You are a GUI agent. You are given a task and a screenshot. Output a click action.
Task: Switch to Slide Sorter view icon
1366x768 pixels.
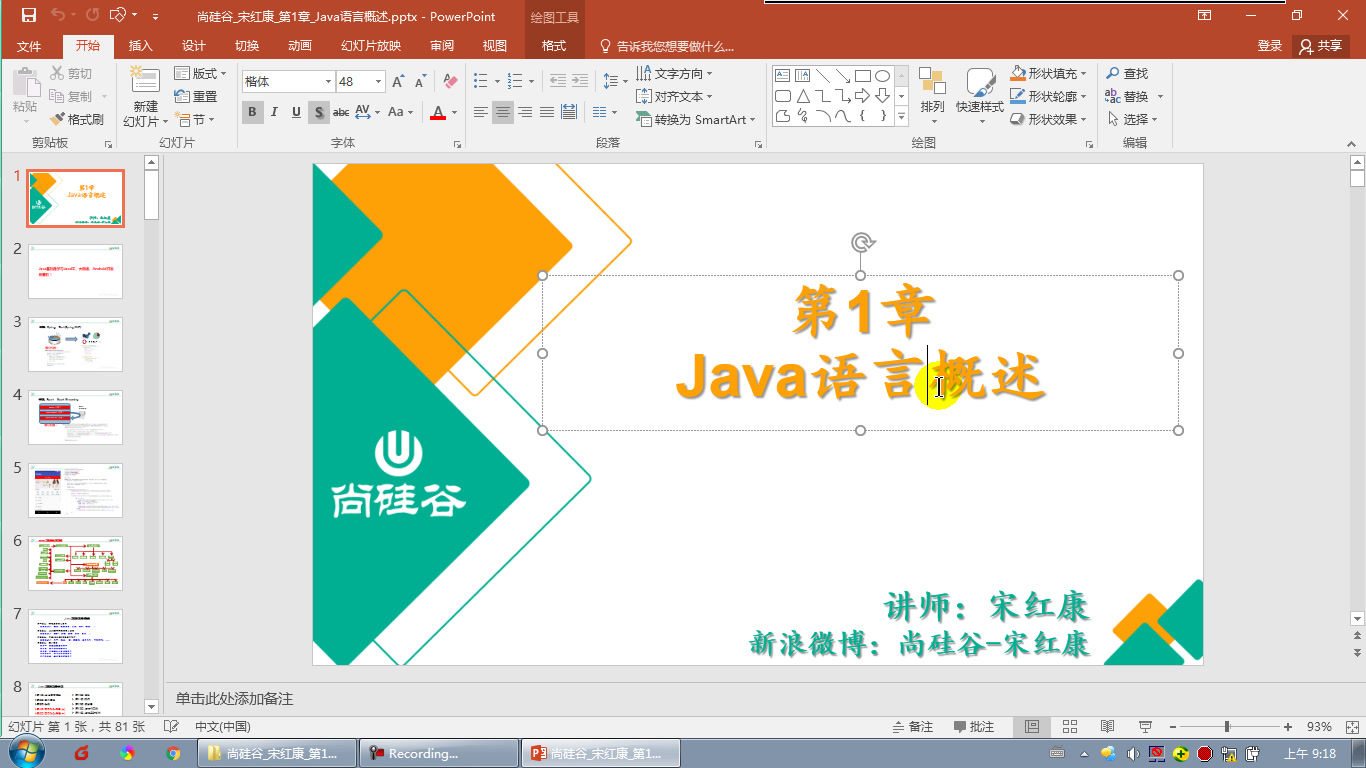click(1070, 727)
